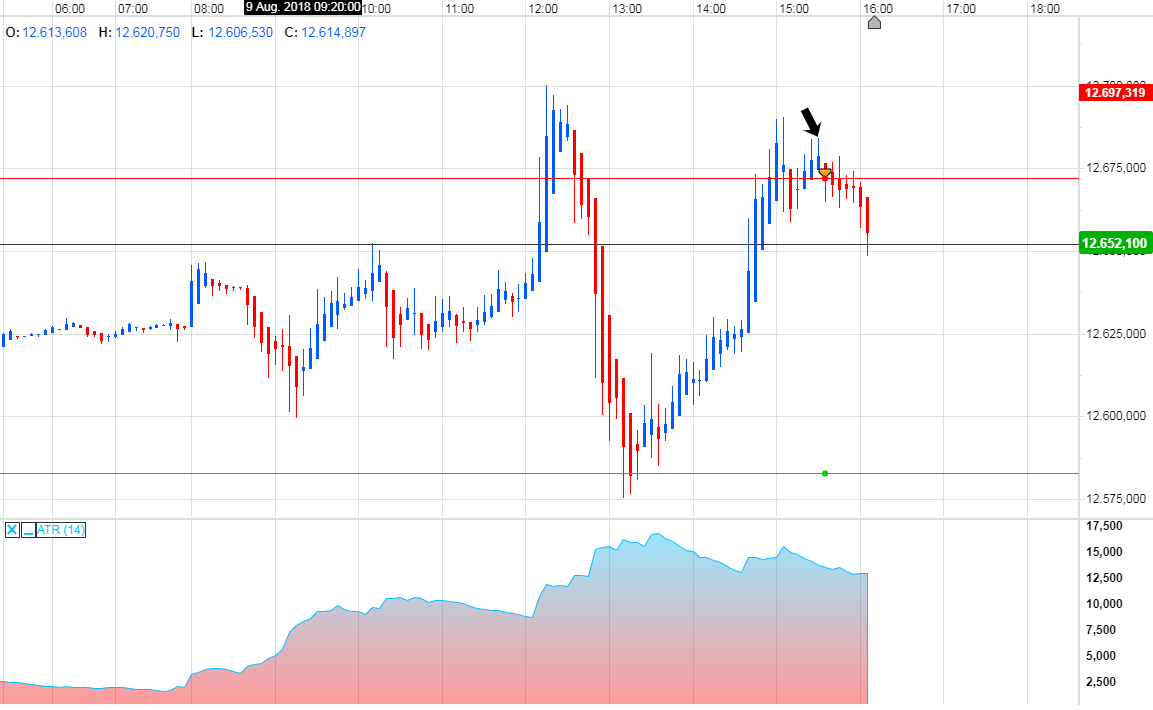
Task: Click the red price tag showing 12.697,319
Action: click(1113, 92)
